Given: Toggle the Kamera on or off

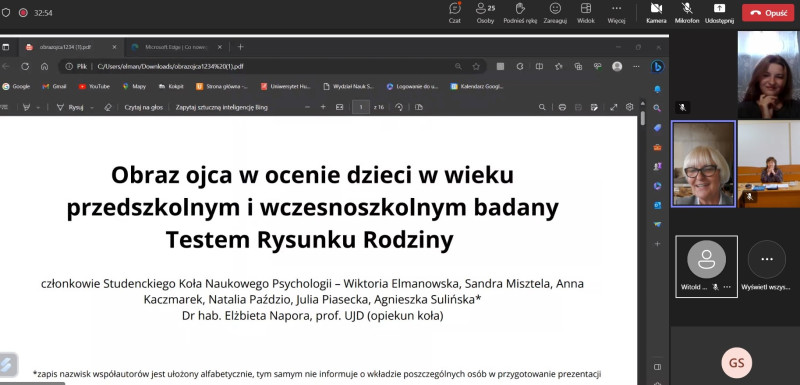Looking at the screenshot, I should click(656, 13).
